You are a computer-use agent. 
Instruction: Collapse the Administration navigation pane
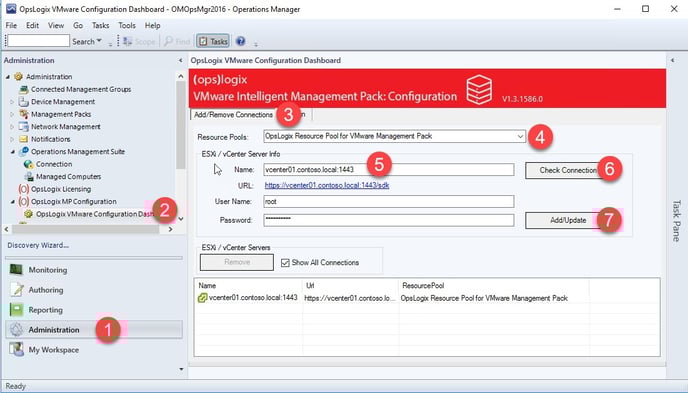pos(180,61)
